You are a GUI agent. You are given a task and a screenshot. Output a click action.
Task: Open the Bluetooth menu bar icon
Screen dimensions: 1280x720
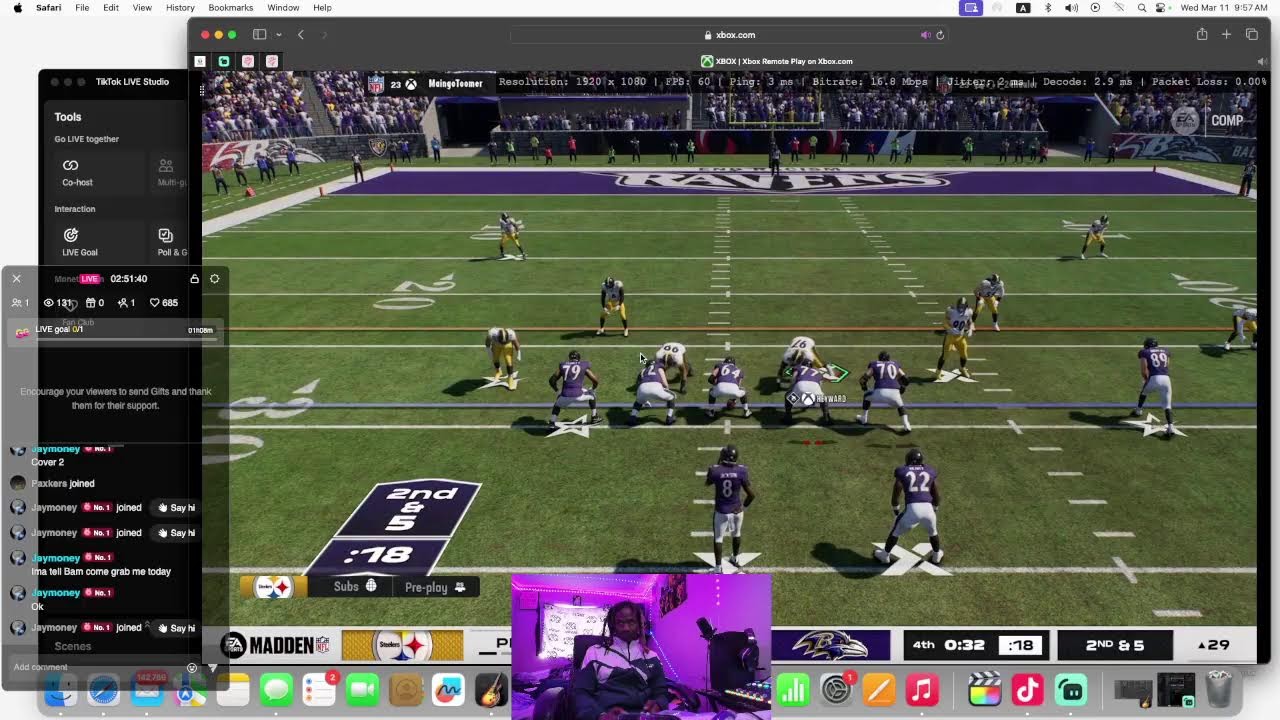pos(1047,7)
